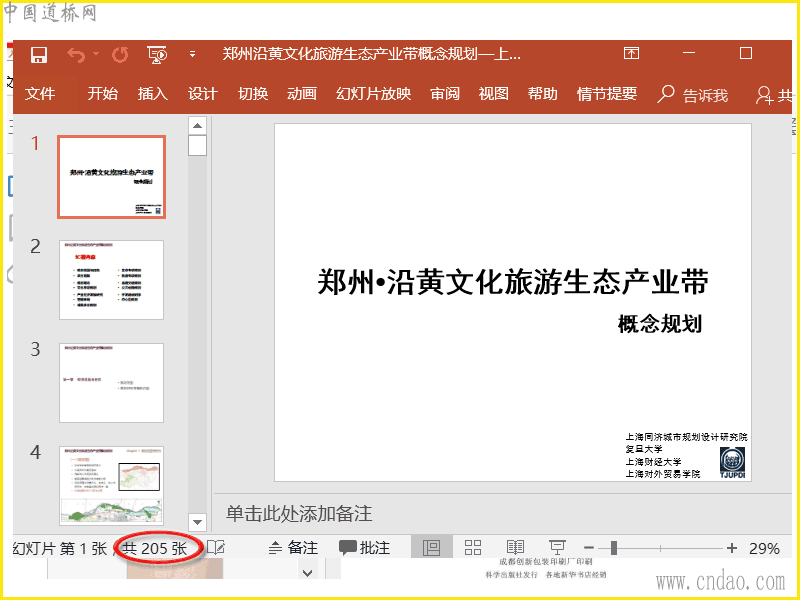The width and height of the screenshot is (800, 600).
Task: Click the share person icon
Action: tap(764, 95)
